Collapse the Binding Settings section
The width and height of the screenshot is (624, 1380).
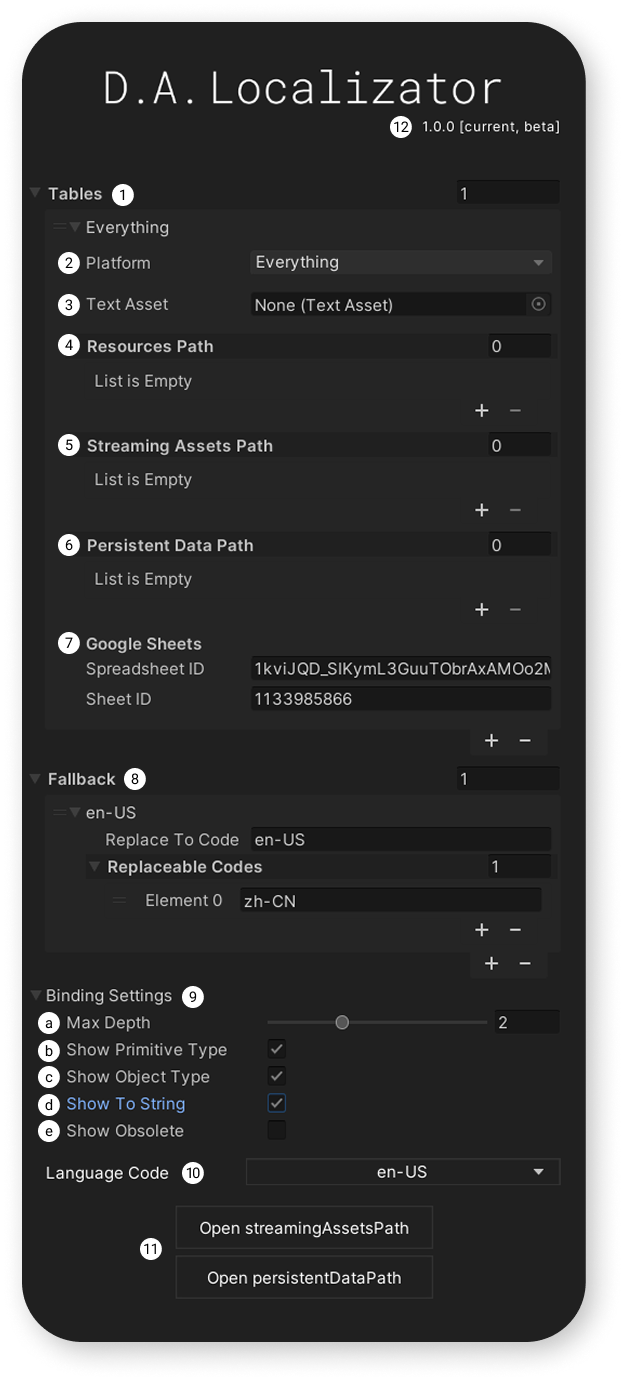click(36, 996)
